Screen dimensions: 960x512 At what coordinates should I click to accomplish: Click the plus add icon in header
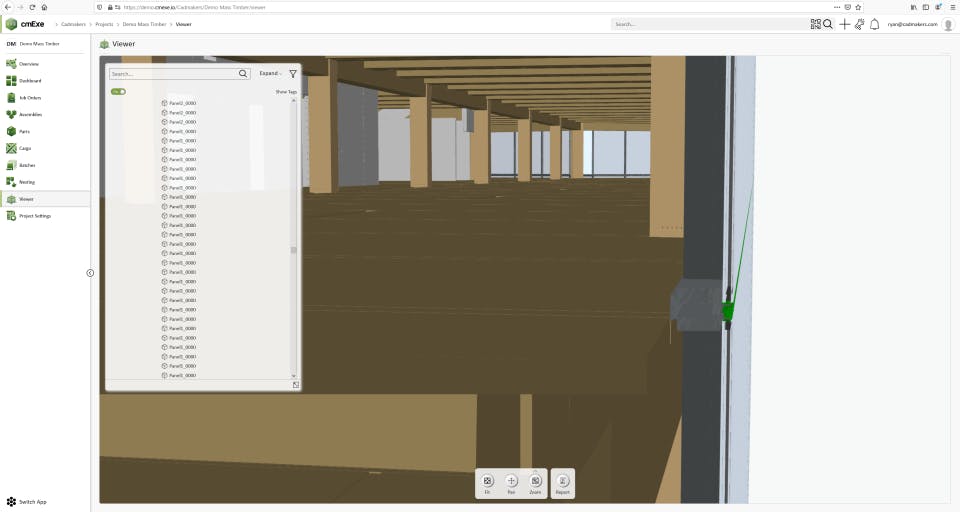(844, 24)
